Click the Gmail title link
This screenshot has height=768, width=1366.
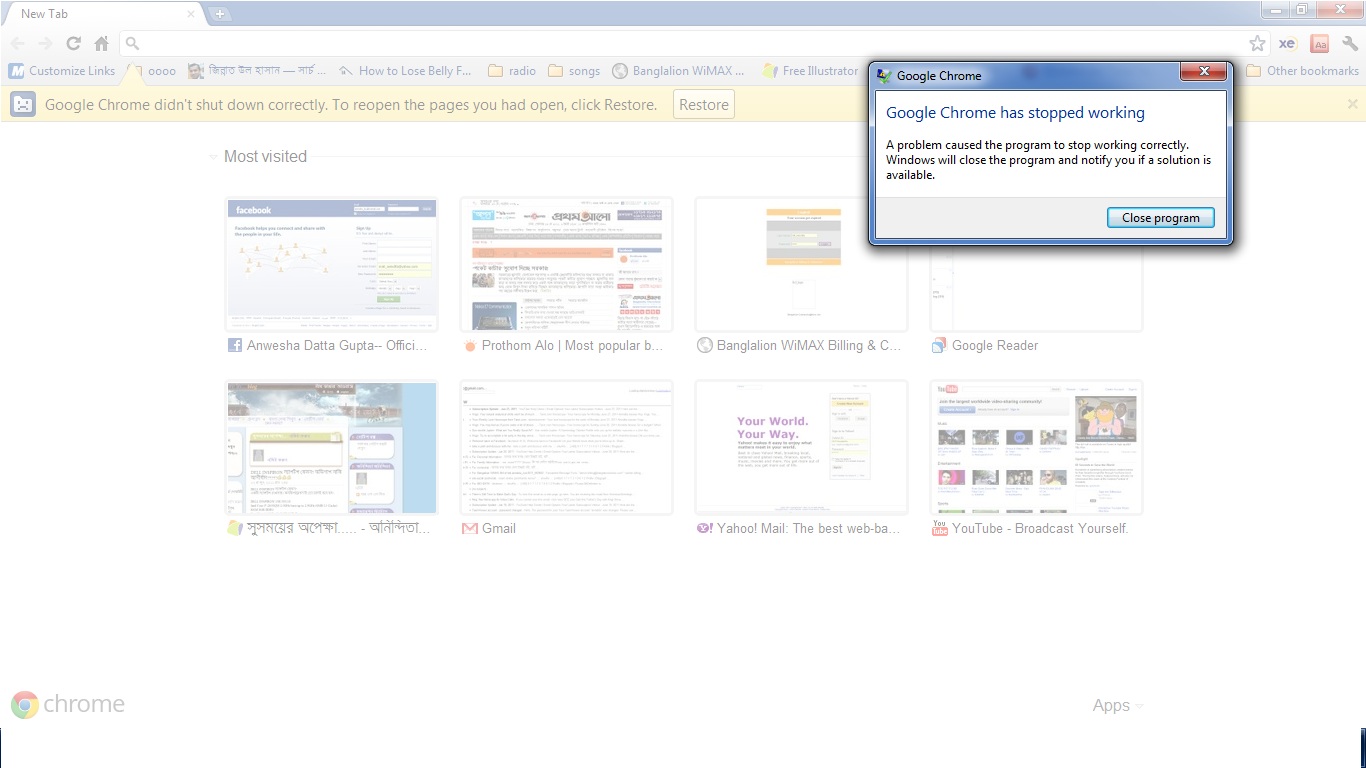pos(499,528)
